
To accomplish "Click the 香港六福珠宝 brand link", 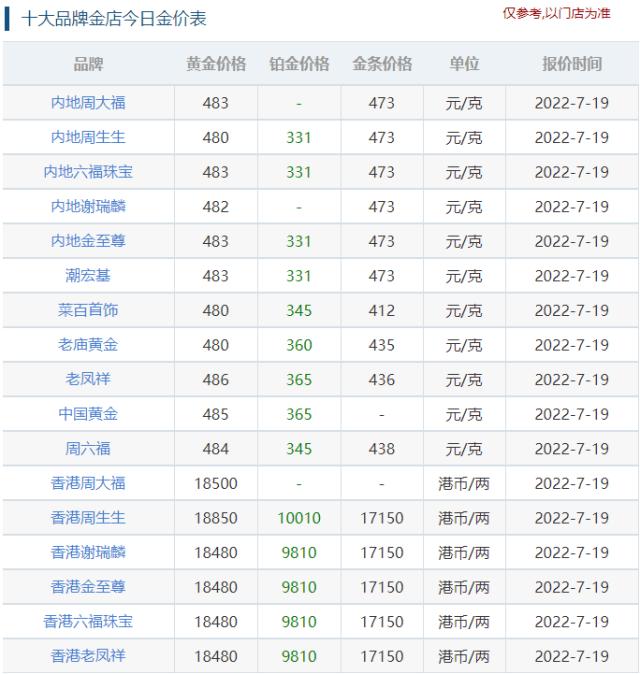I will [88, 622].
